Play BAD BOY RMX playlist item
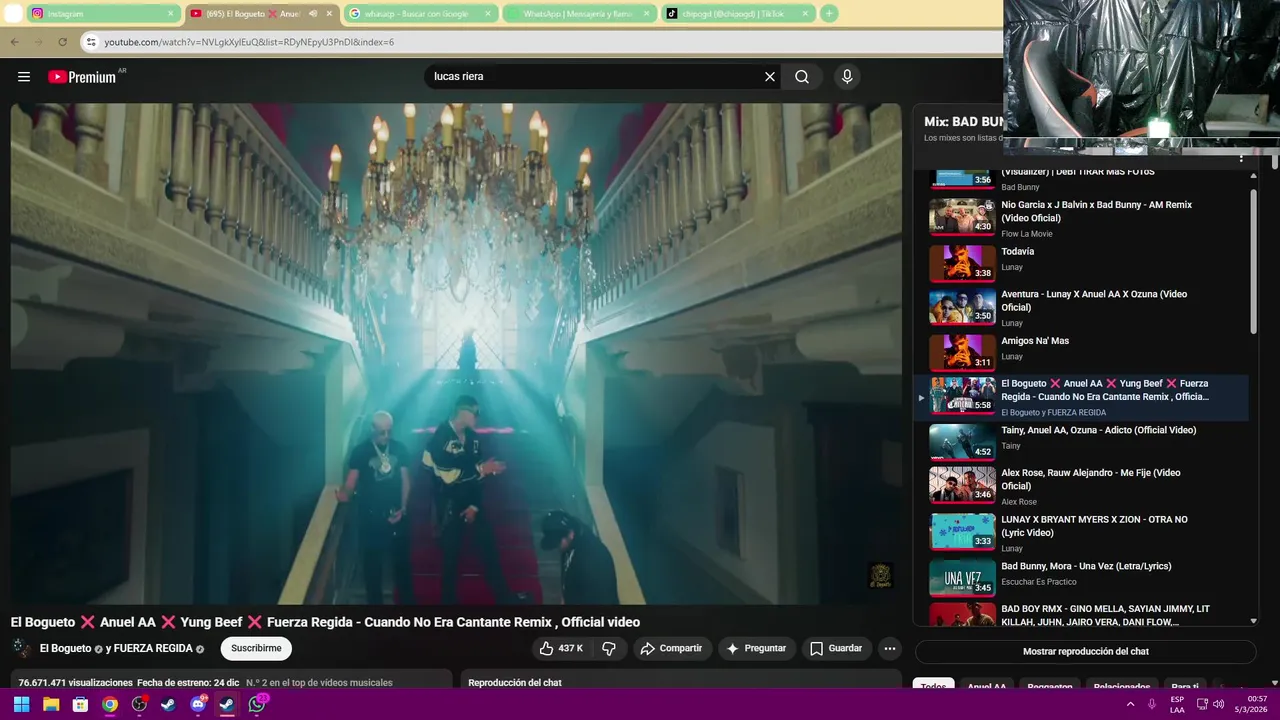 pyautogui.click(x=1084, y=614)
